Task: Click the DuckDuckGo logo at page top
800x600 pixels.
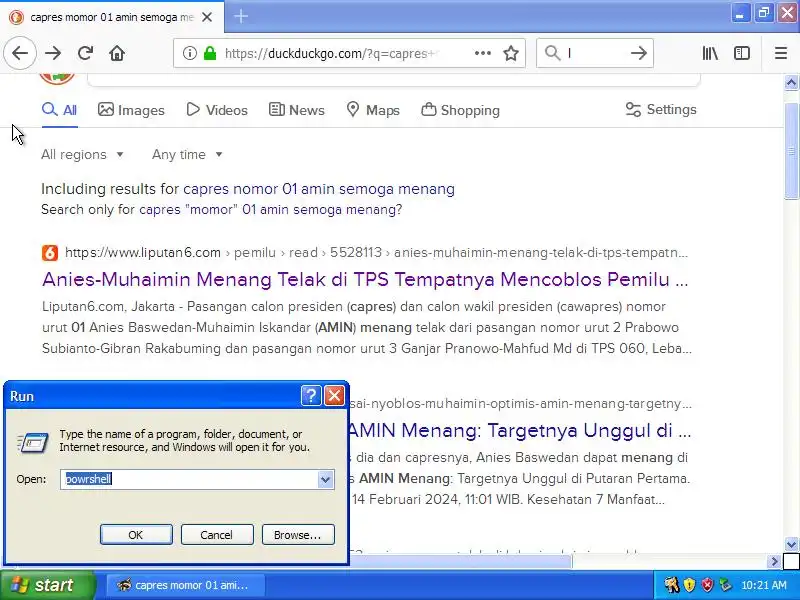Action: click(x=57, y=79)
